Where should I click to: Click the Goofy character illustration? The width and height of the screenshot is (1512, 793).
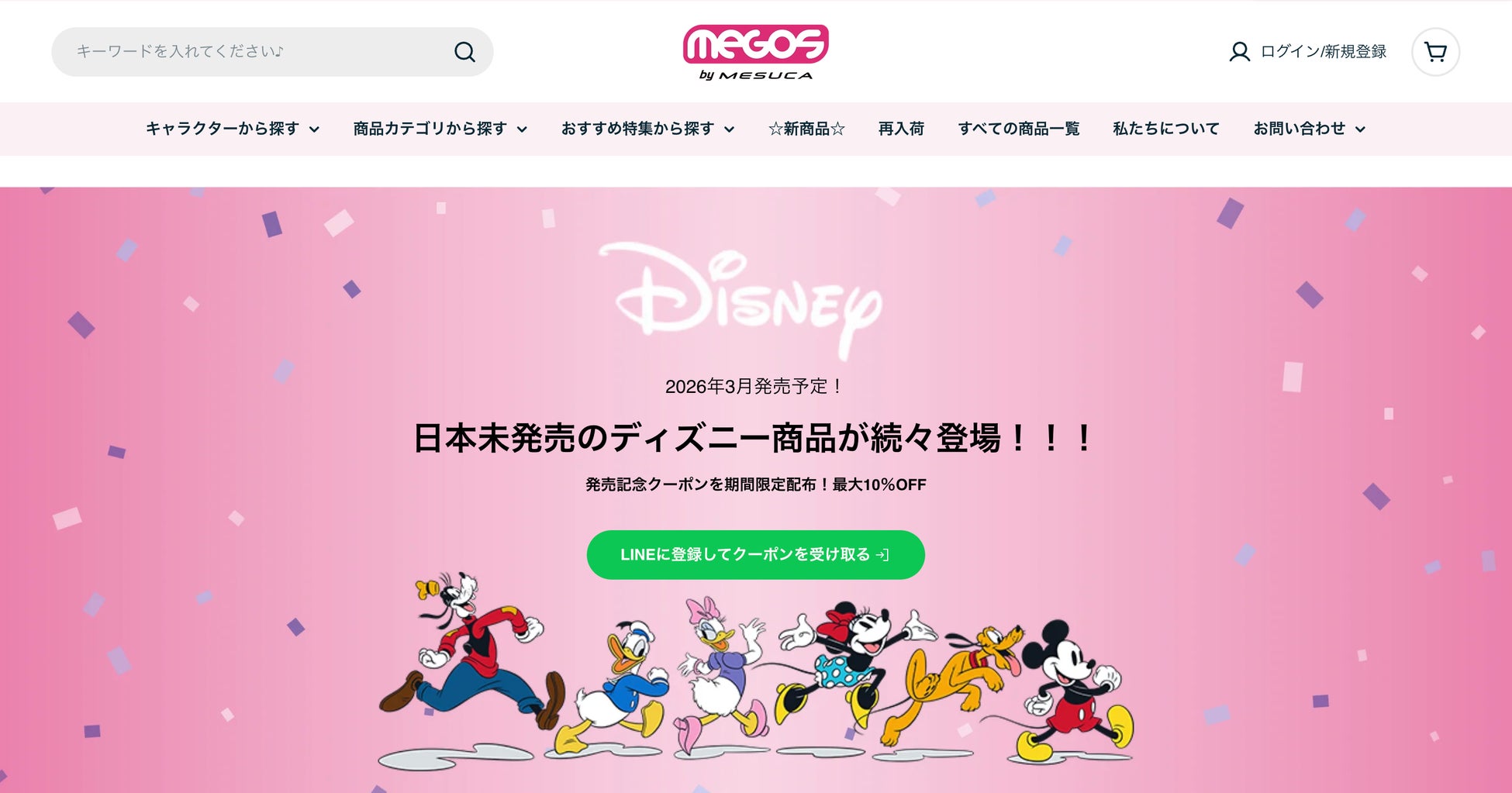coord(471,657)
